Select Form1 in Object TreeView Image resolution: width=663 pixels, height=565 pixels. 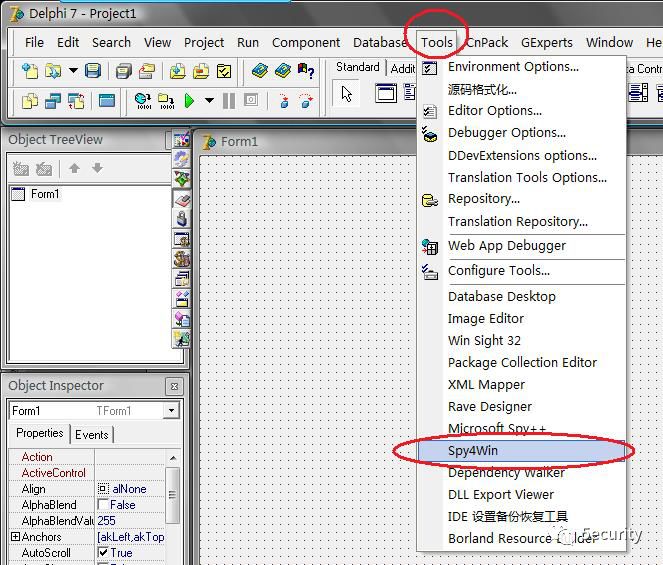point(45,194)
